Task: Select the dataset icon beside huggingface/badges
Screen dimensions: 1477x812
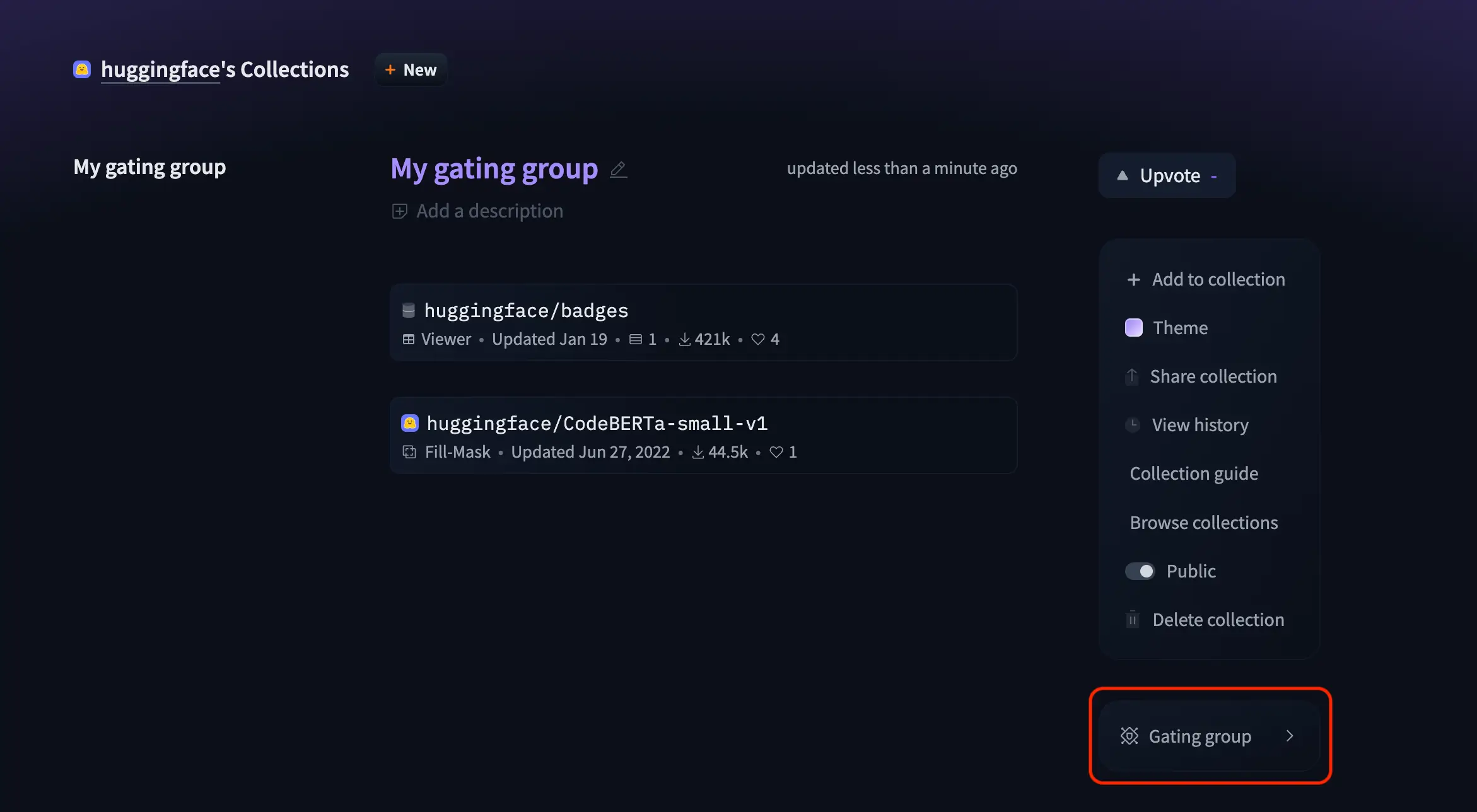Action: pos(409,310)
